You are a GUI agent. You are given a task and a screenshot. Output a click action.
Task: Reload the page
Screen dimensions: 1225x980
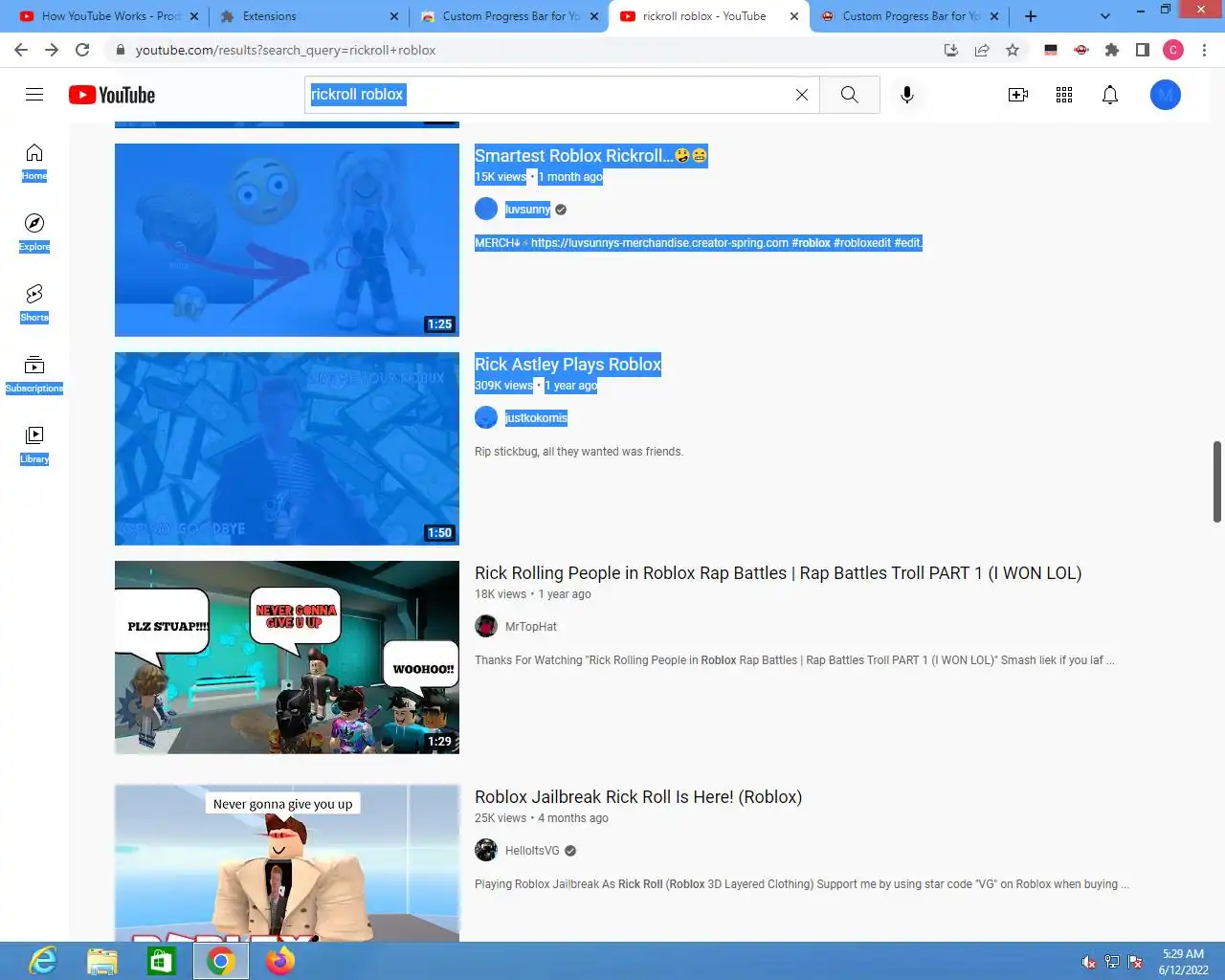[x=82, y=50]
